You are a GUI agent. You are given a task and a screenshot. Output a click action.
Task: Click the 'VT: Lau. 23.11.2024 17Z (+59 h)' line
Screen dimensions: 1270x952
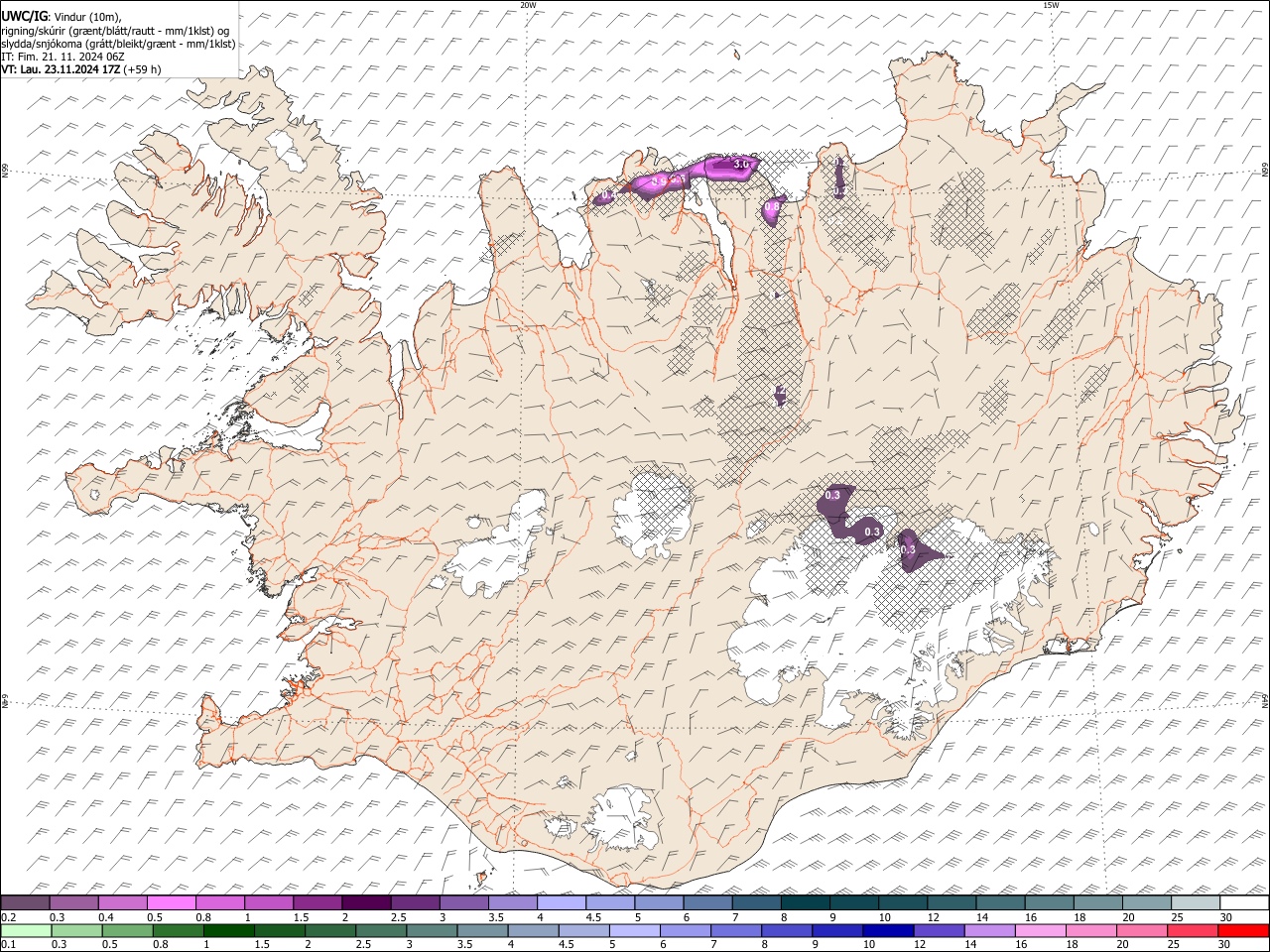pyautogui.click(x=81, y=69)
